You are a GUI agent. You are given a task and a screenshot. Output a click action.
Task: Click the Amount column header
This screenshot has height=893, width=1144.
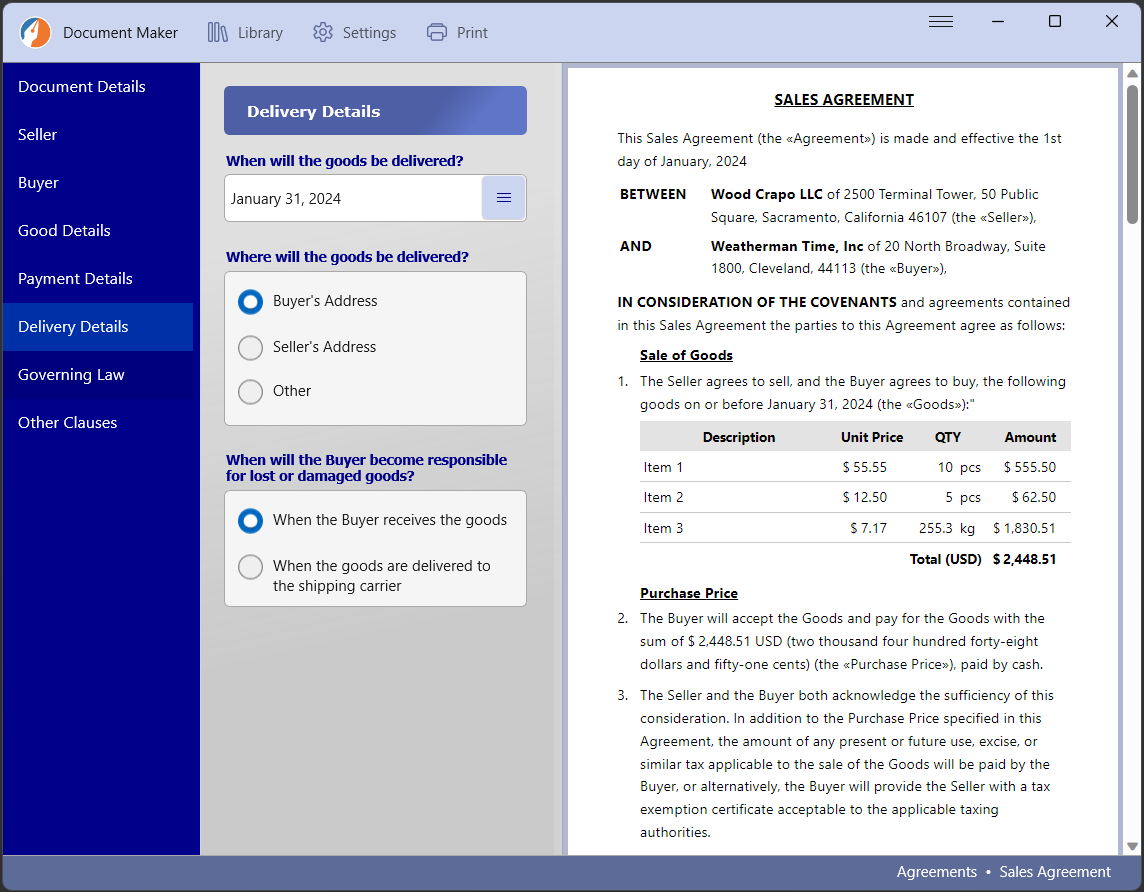(1029, 437)
